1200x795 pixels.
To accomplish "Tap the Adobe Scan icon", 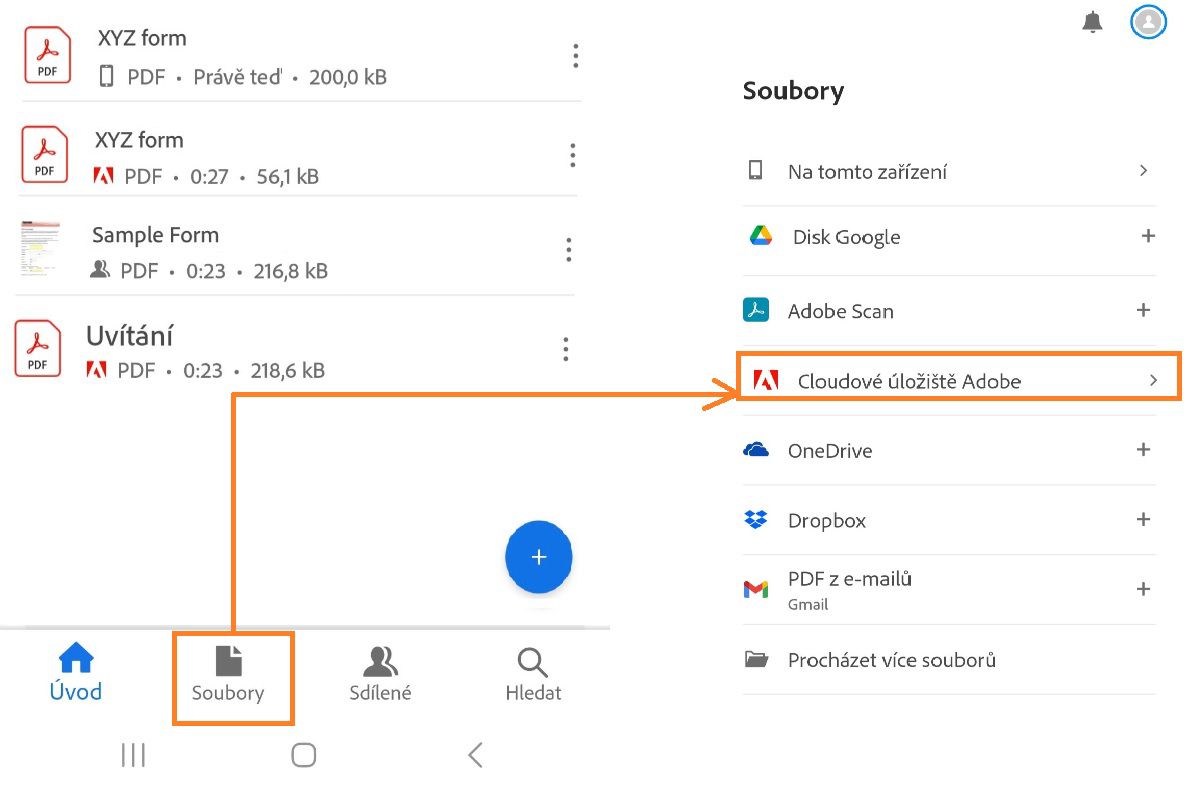I will pos(756,310).
